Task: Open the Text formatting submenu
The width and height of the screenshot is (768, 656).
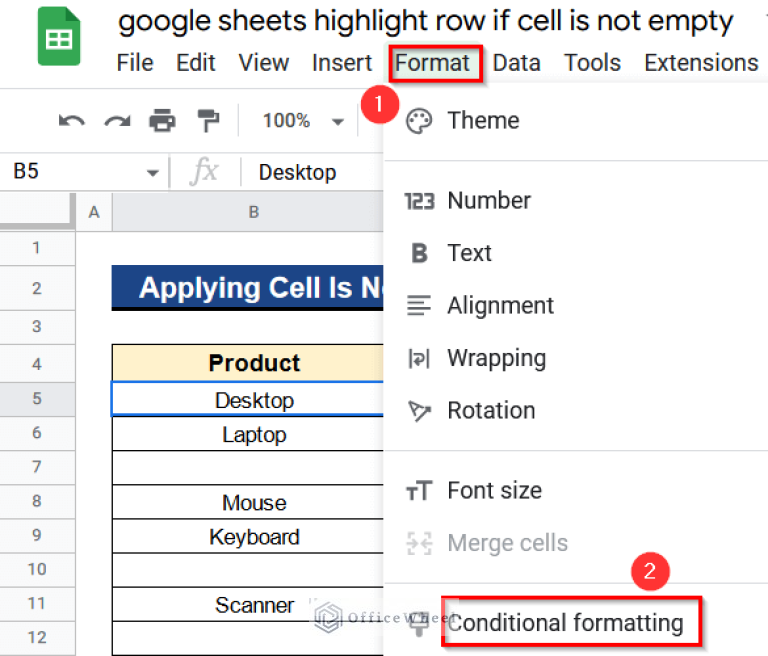Action: (469, 253)
